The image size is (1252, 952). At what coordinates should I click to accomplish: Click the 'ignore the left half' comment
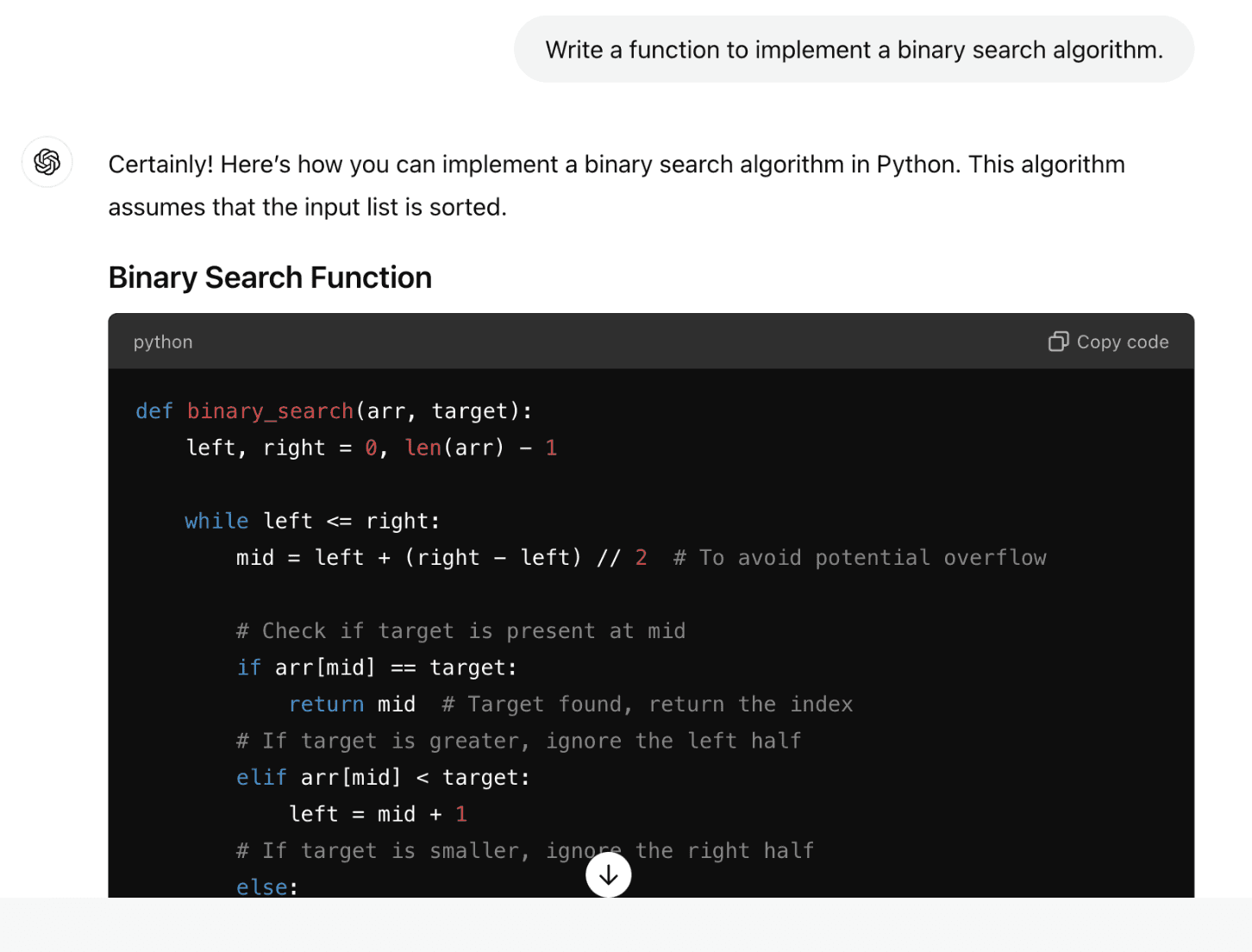pyautogui.click(x=519, y=742)
